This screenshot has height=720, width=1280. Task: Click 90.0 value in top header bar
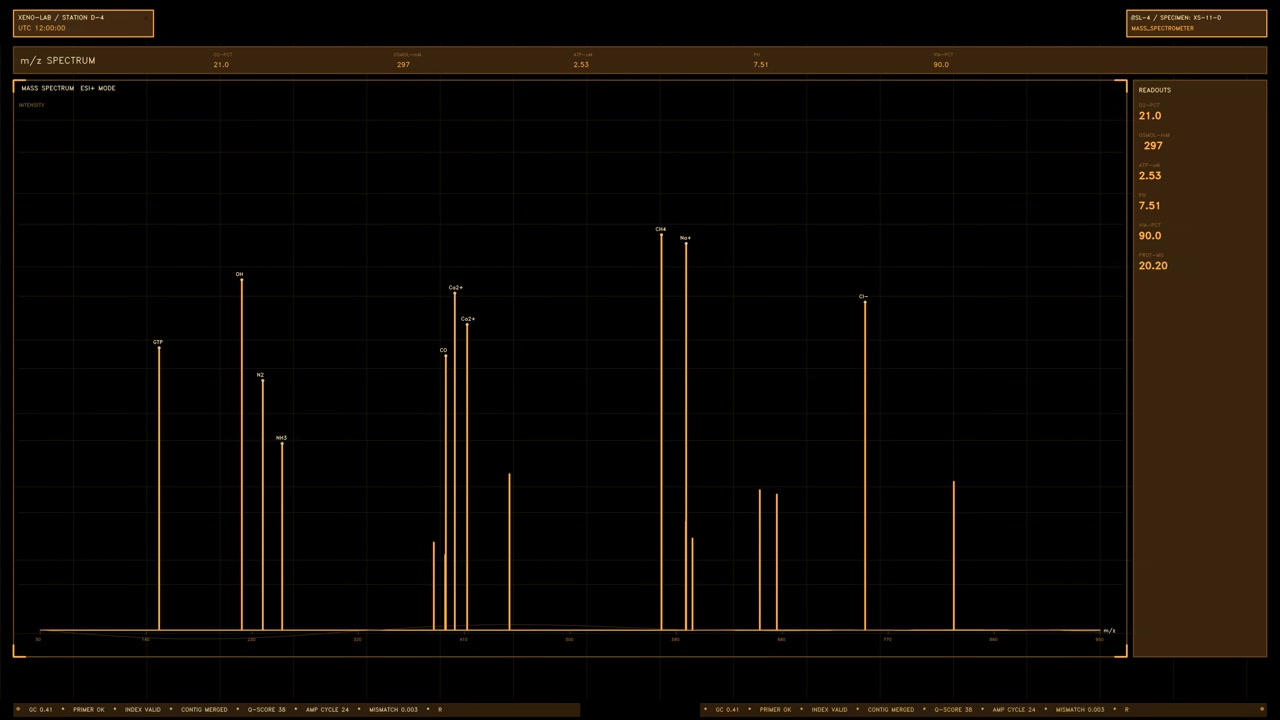pos(941,64)
